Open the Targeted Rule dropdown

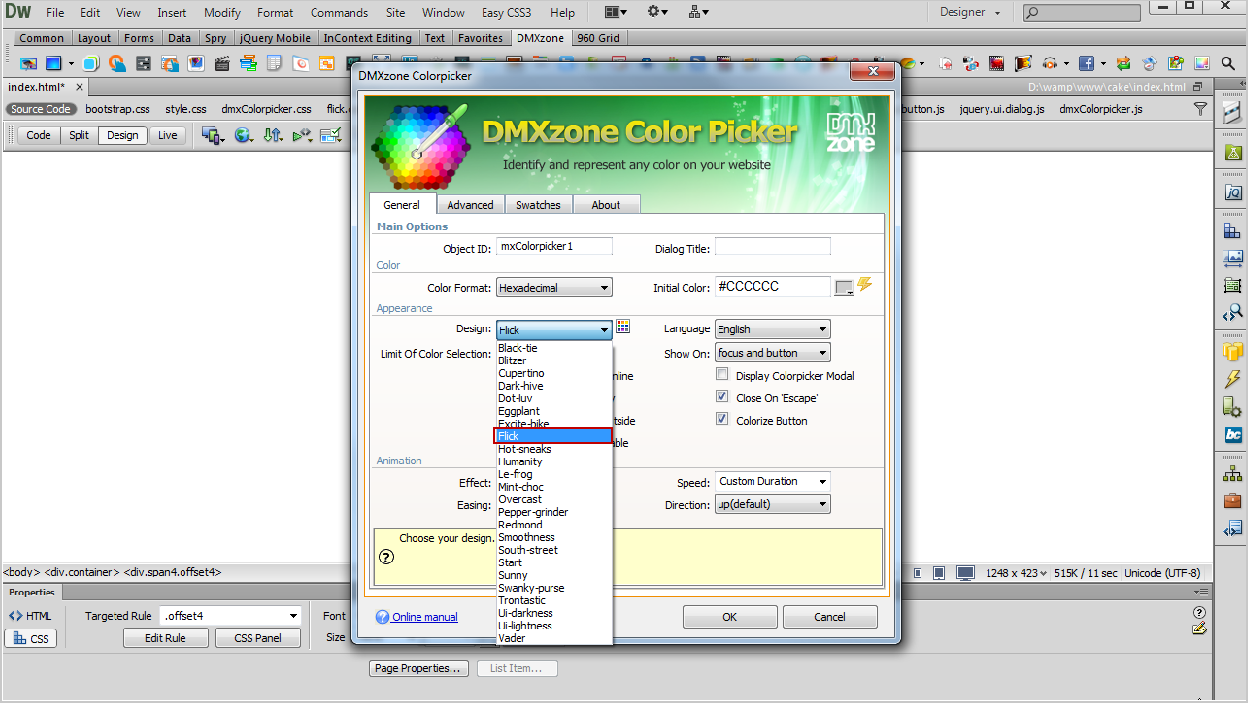(230, 616)
